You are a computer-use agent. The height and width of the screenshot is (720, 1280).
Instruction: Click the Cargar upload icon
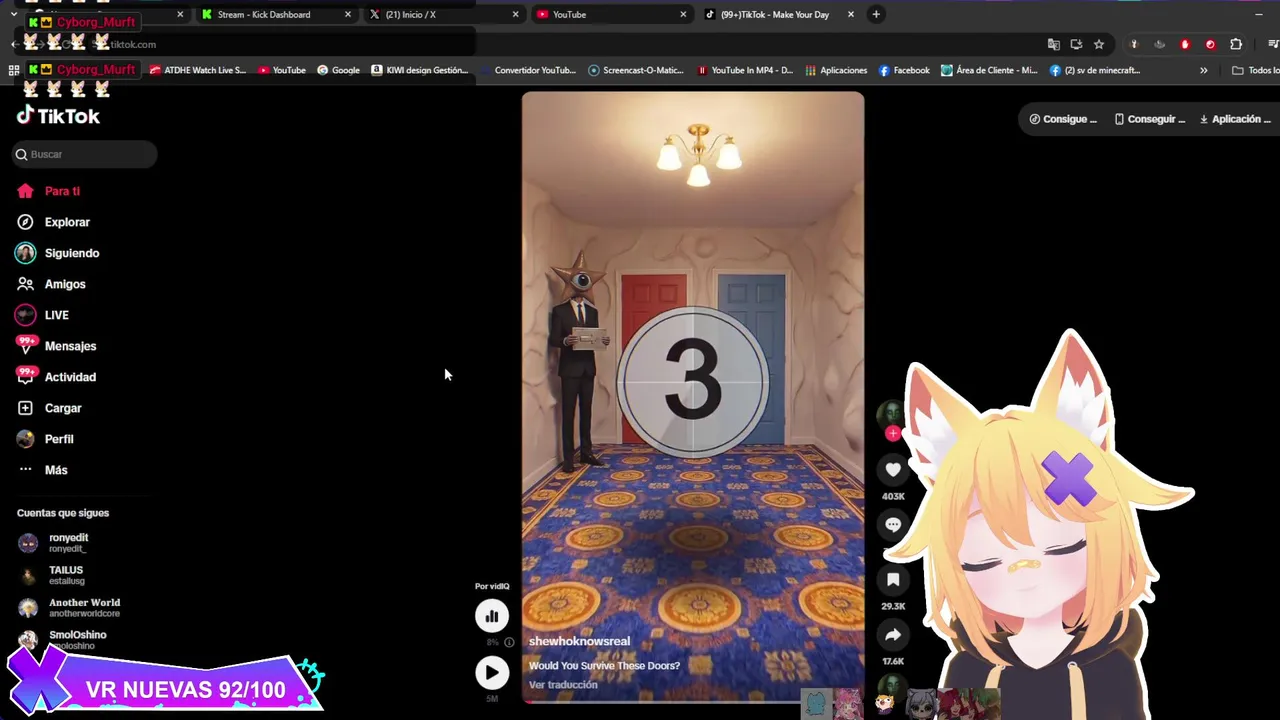pos(25,408)
